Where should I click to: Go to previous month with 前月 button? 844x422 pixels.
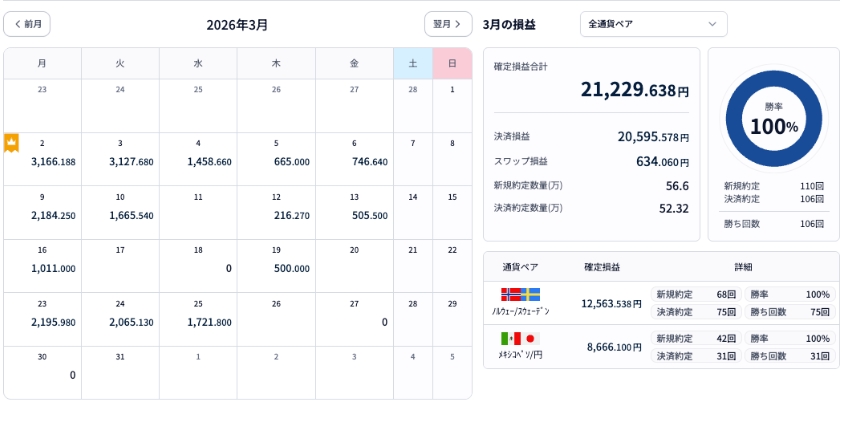pos(27,24)
